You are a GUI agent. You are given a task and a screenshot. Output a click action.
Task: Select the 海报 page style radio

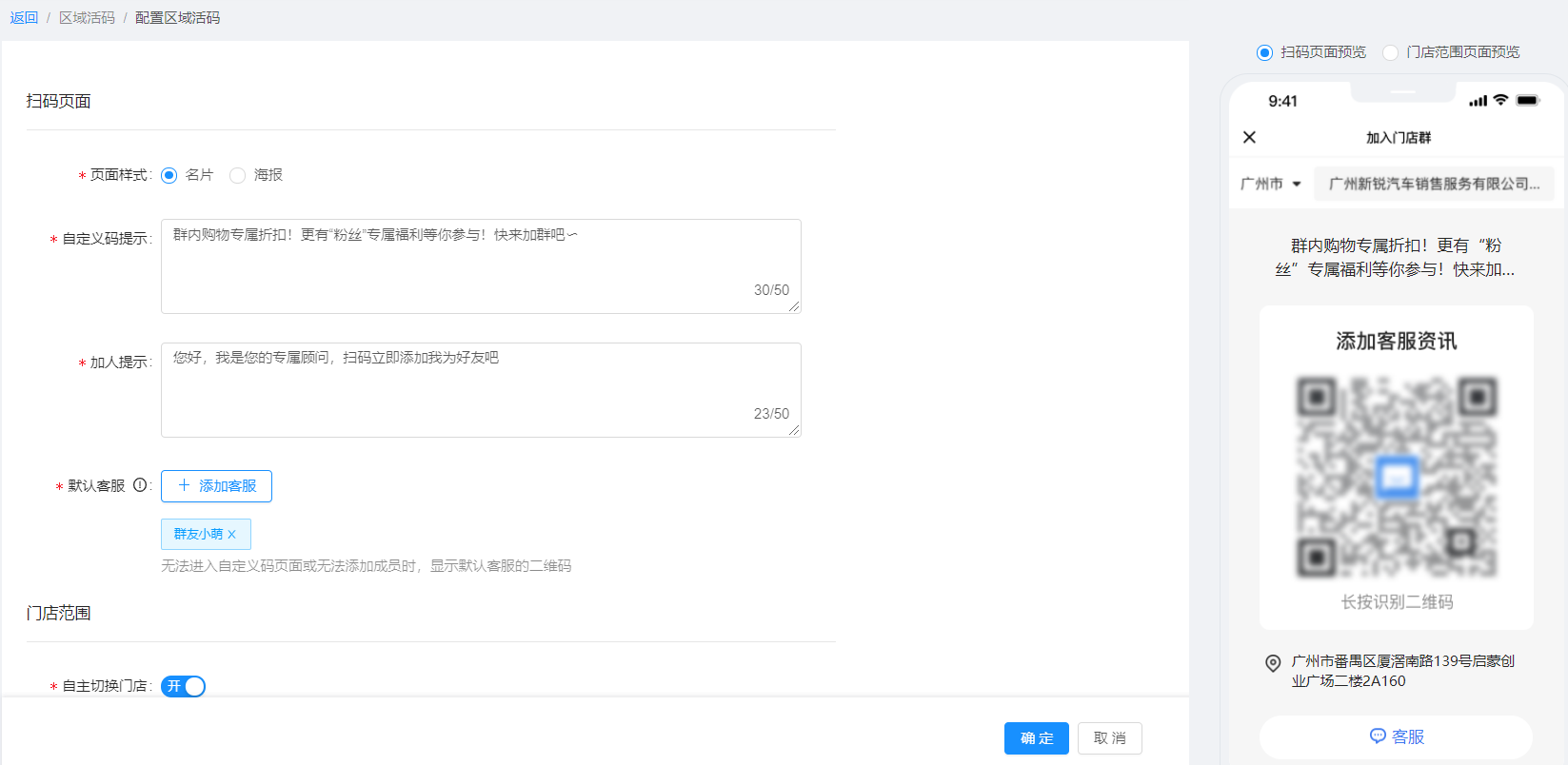tap(238, 175)
